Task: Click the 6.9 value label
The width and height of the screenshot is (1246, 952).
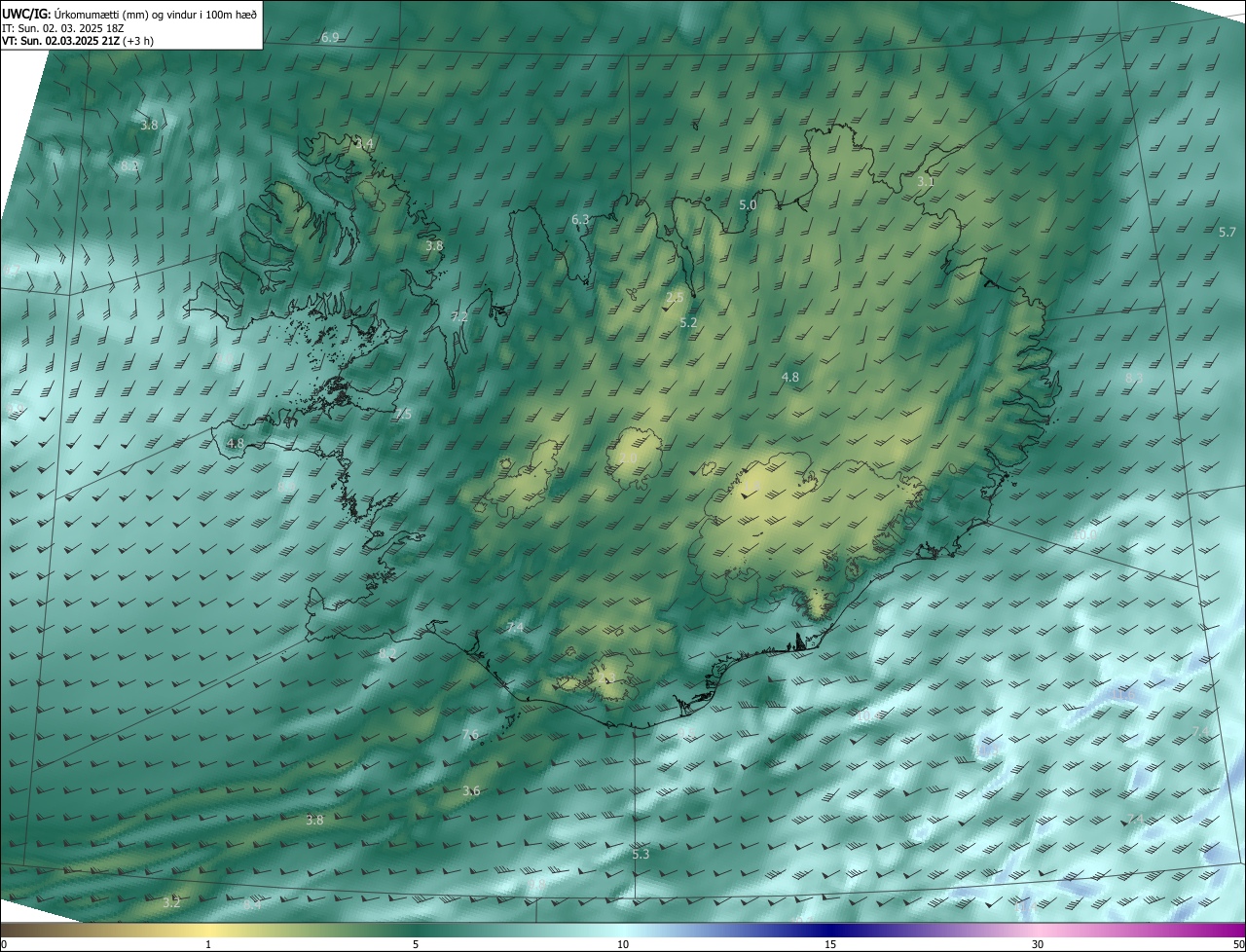Action: [x=330, y=37]
